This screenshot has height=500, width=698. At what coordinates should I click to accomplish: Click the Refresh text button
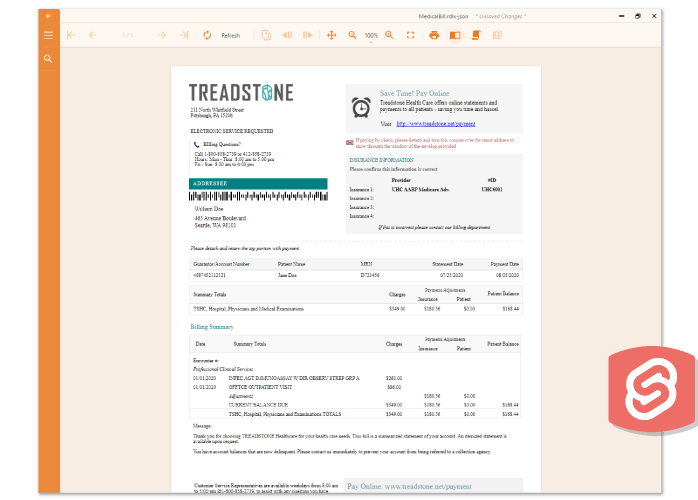pyautogui.click(x=231, y=36)
